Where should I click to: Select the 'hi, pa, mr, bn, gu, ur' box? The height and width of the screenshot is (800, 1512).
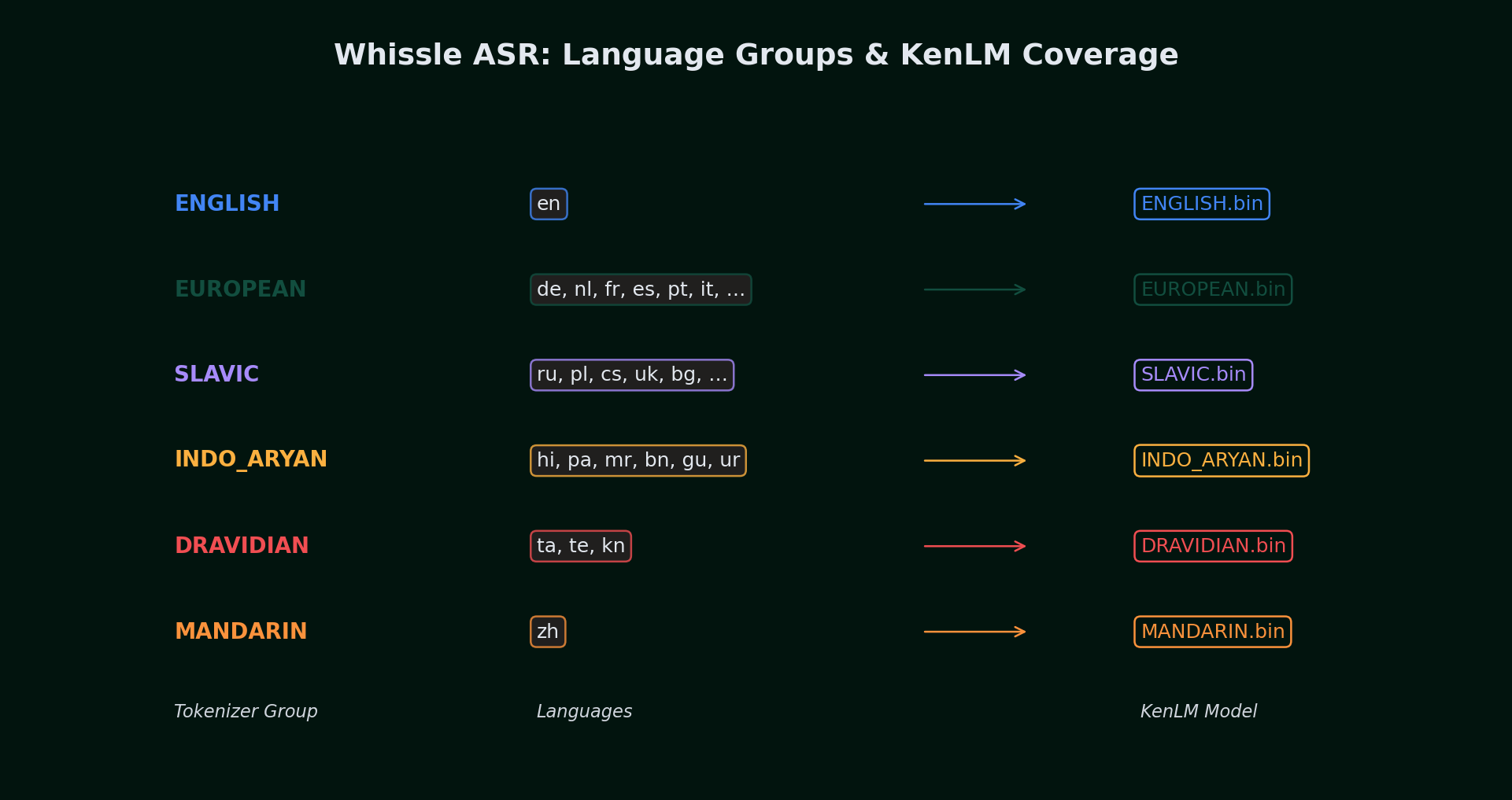click(638, 460)
